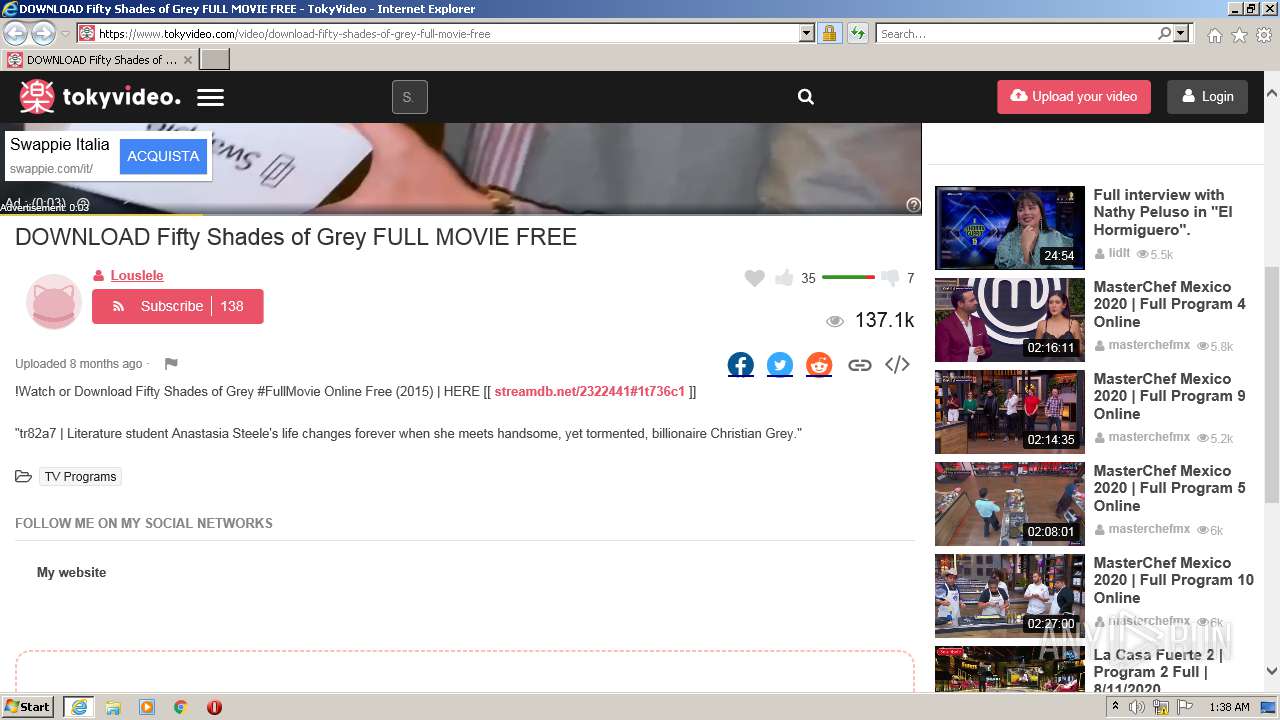Click the copy link chain icon
Image resolution: width=1280 pixels, height=720 pixels.
pyautogui.click(x=859, y=365)
